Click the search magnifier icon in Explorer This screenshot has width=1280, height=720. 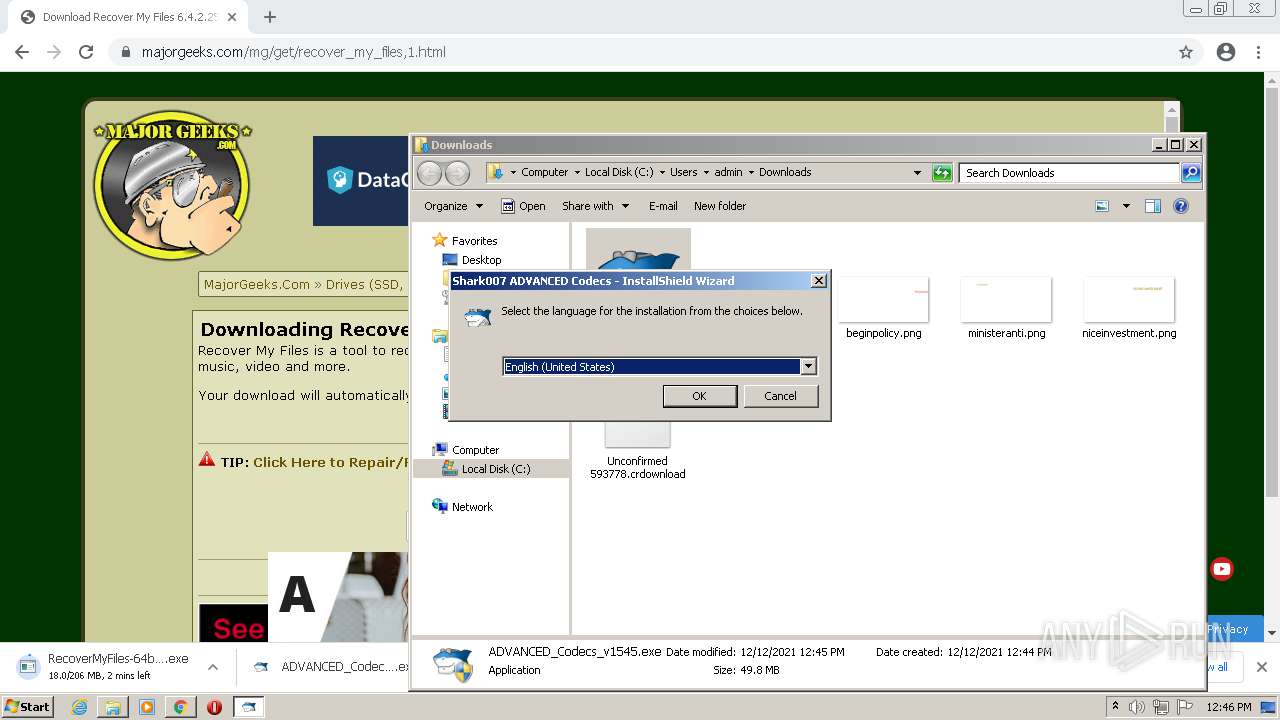pos(1190,173)
